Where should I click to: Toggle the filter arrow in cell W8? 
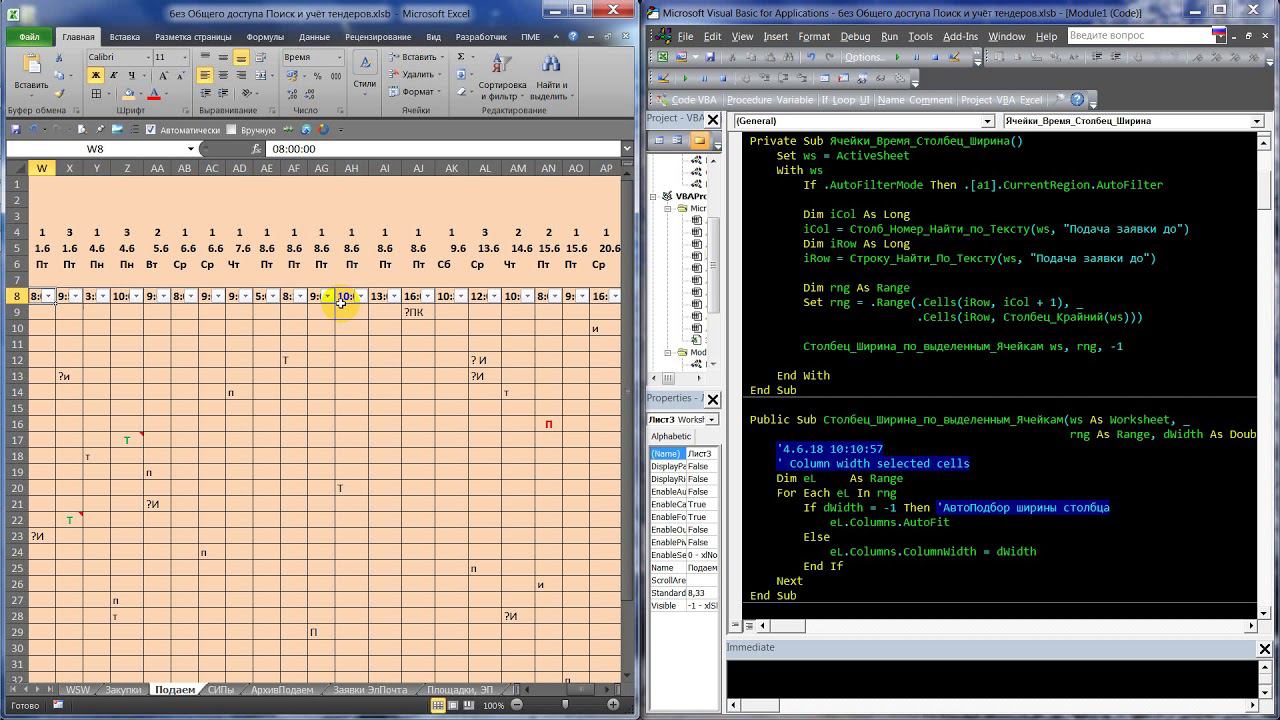coord(49,296)
